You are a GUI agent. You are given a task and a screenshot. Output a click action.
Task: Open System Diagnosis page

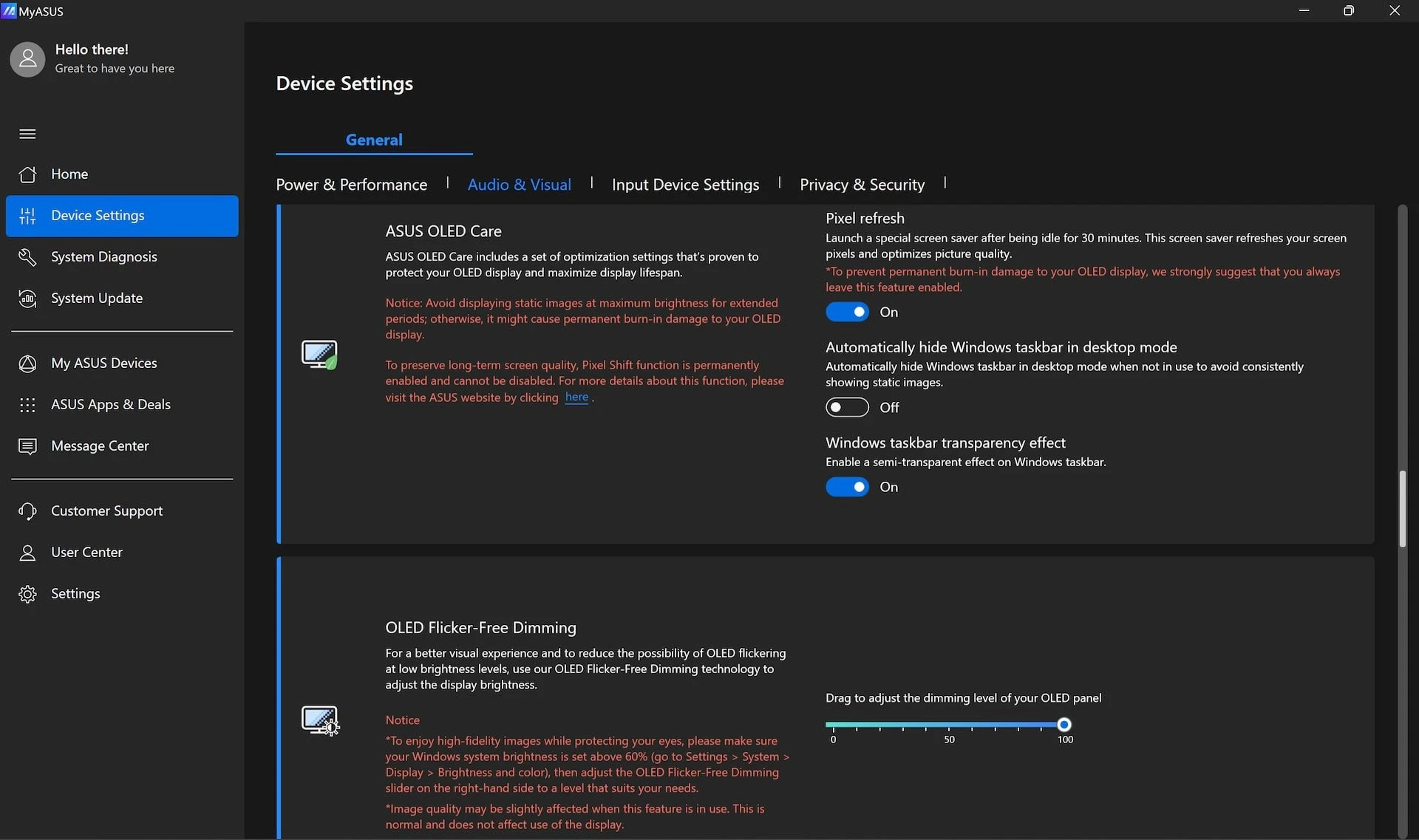(122, 257)
